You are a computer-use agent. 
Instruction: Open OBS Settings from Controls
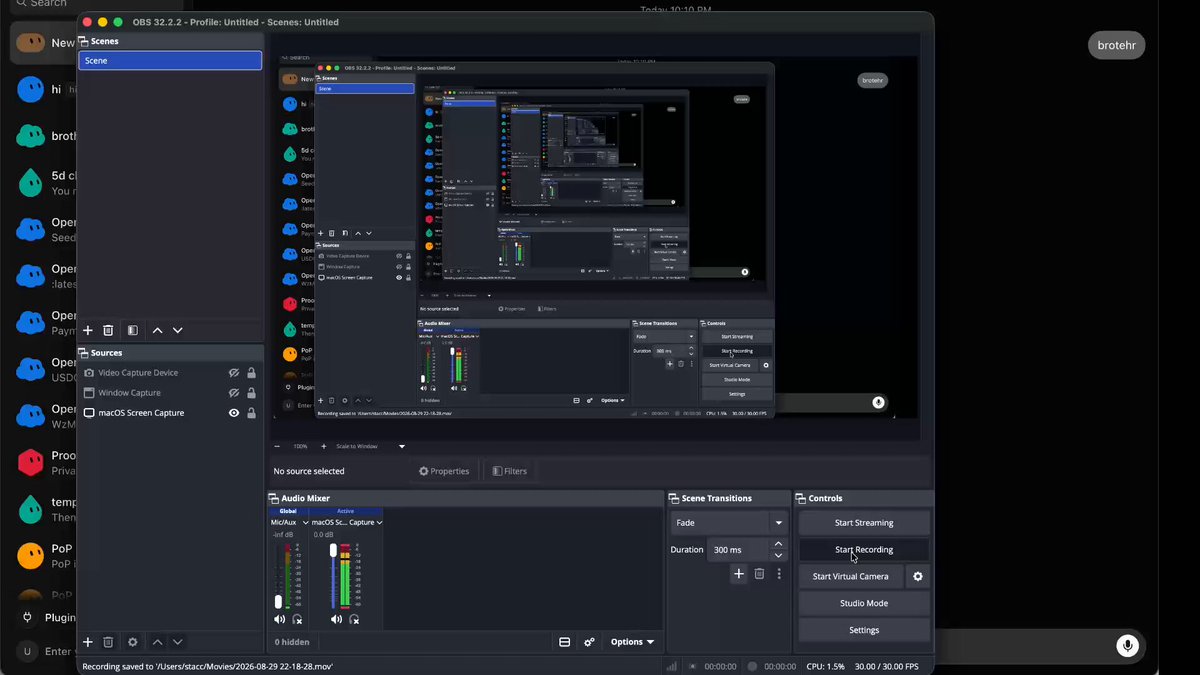point(864,630)
